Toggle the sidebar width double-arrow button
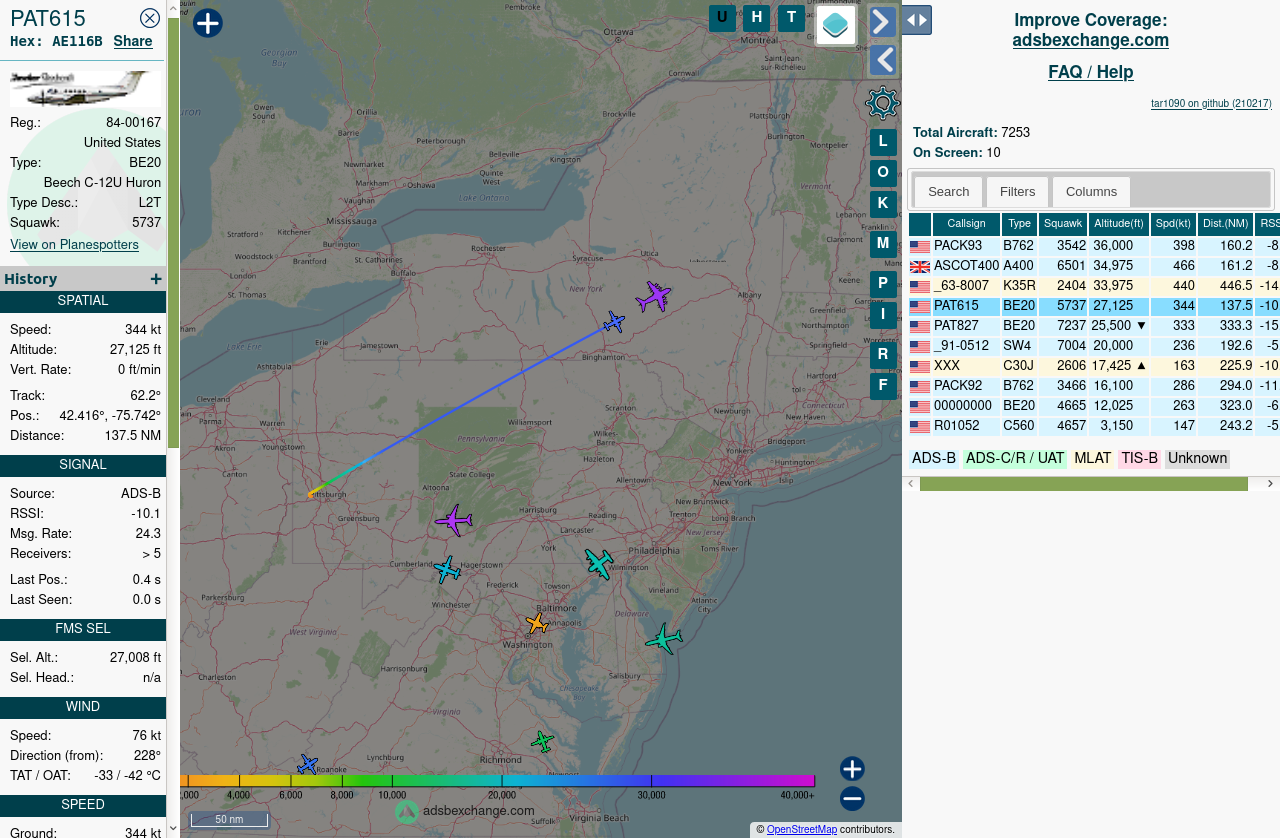Screen dimensions: 1280x838 click(916, 20)
